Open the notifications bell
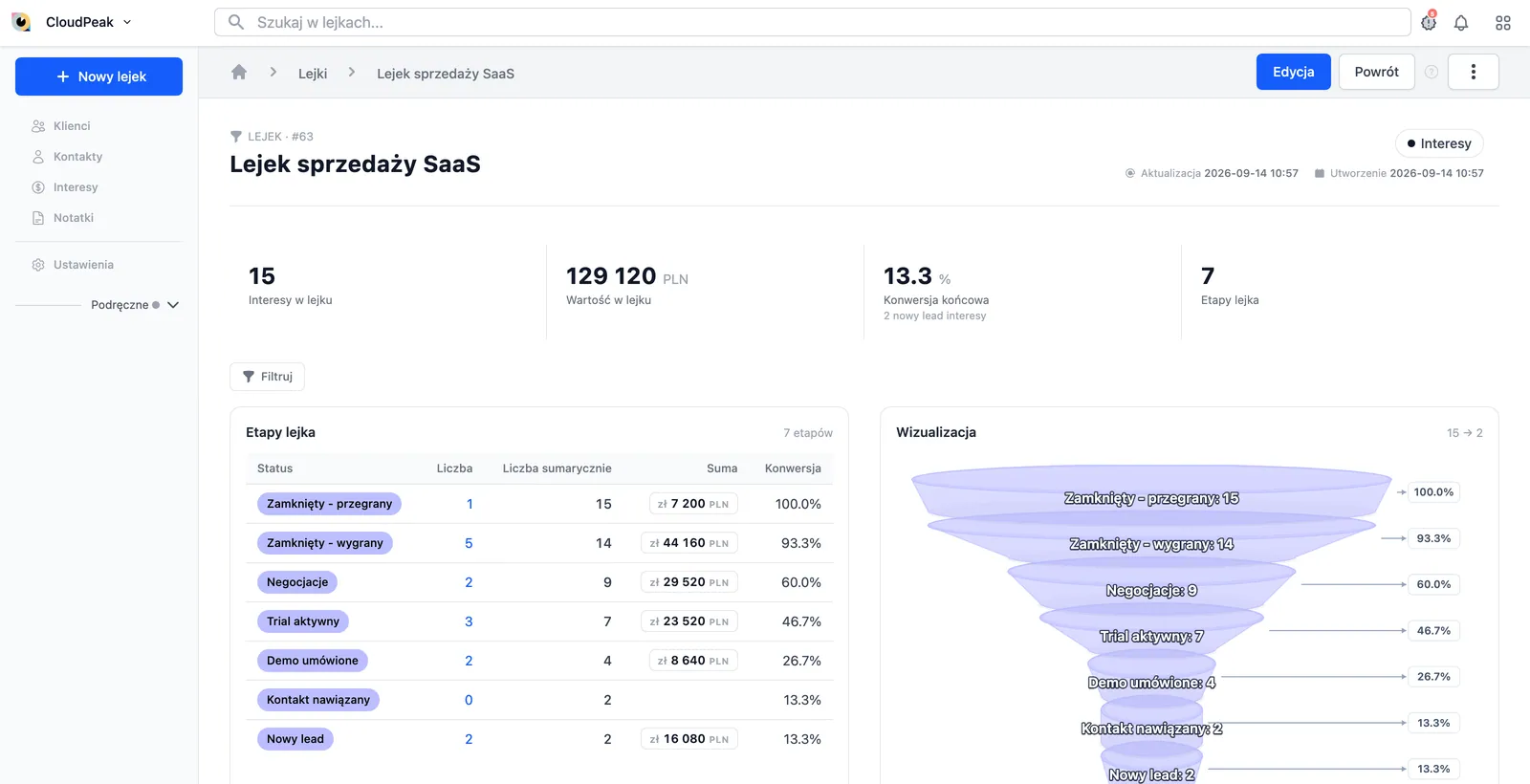Screen dimensions: 1530x784 pyautogui.click(x=1461, y=23)
